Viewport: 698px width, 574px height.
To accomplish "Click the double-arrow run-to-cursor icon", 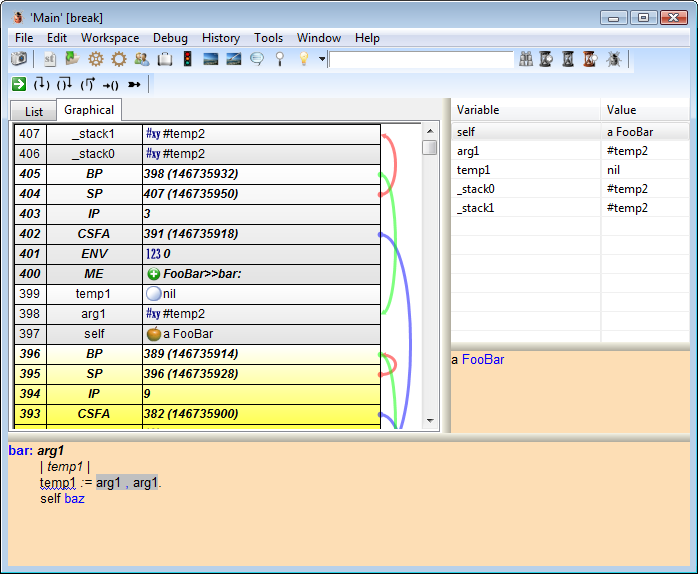I will tap(134, 84).
